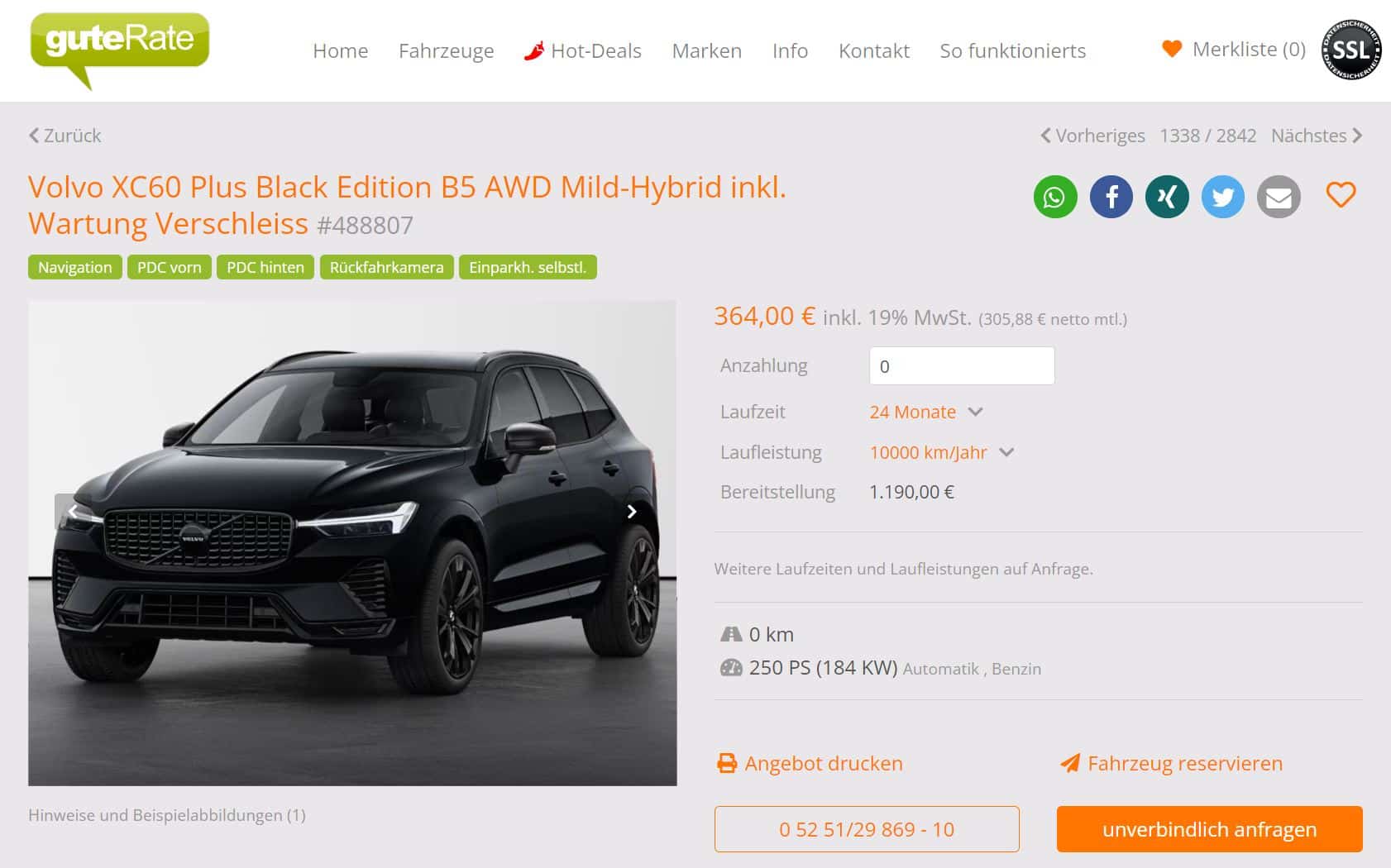The width and height of the screenshot is (1391, 868).
Task: Add vehicle to watchlist heart outline
Action: [1341, 195]
